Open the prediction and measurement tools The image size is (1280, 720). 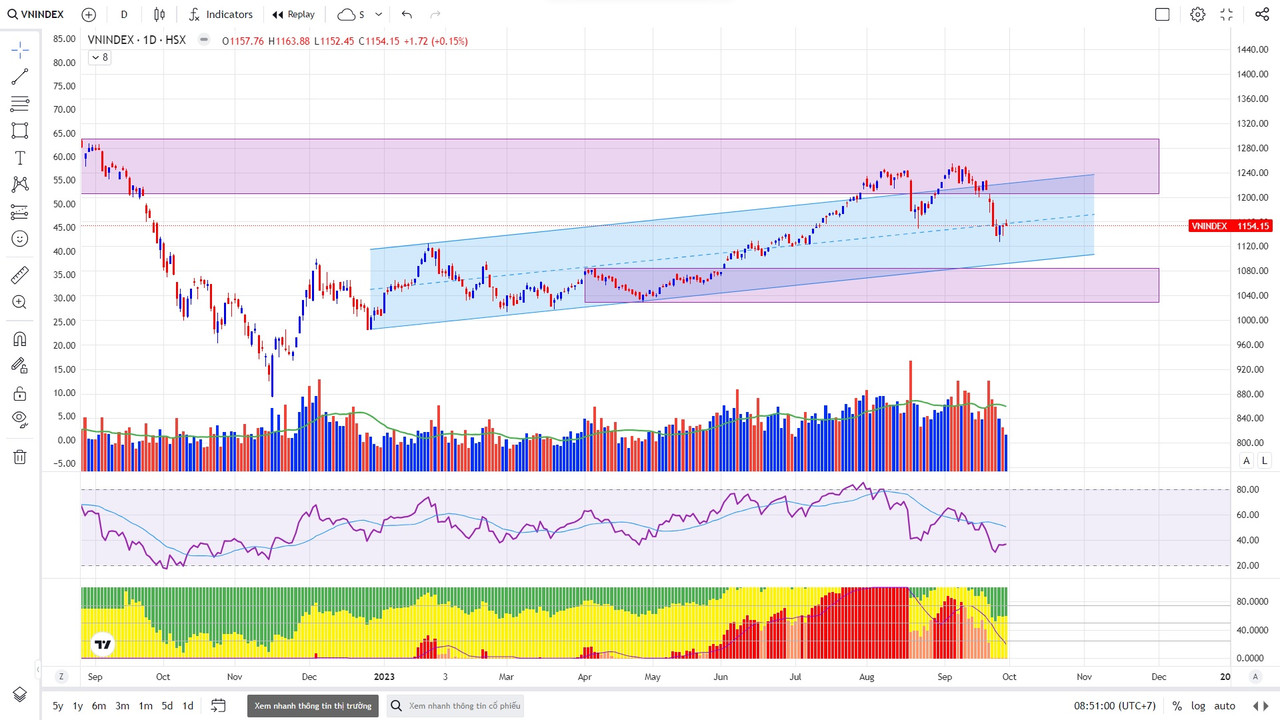click(x=20, y=212)
